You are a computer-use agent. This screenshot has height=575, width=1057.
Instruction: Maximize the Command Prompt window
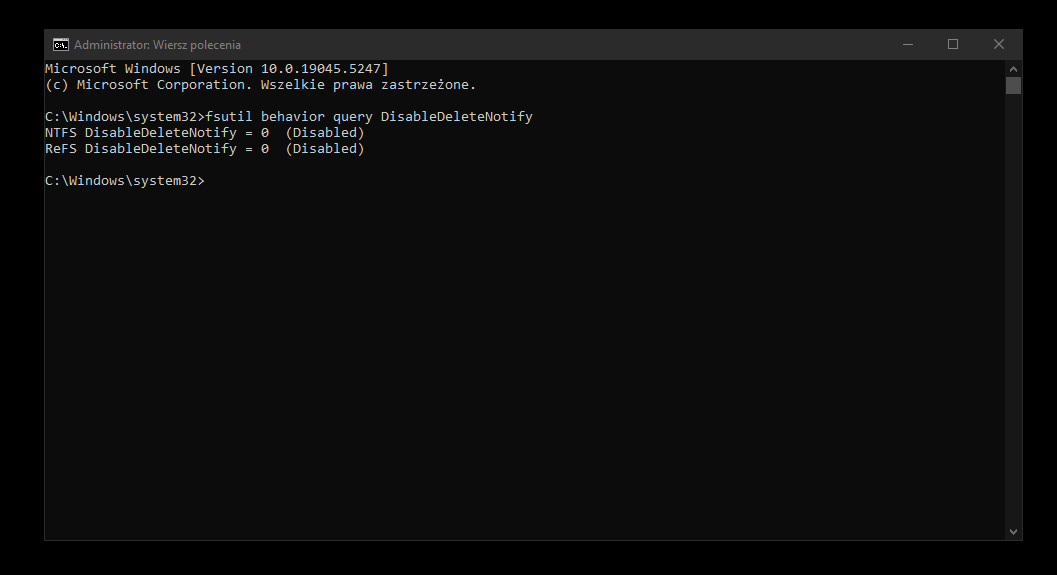pos(953,44)
